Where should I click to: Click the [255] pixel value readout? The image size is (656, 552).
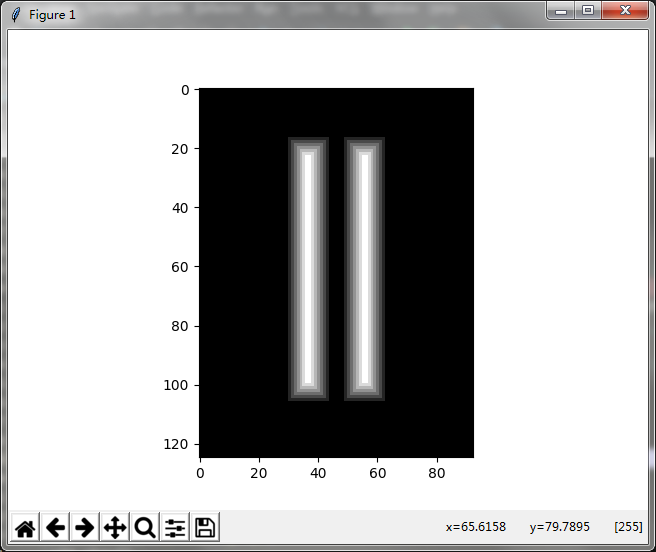click(628, 526)
